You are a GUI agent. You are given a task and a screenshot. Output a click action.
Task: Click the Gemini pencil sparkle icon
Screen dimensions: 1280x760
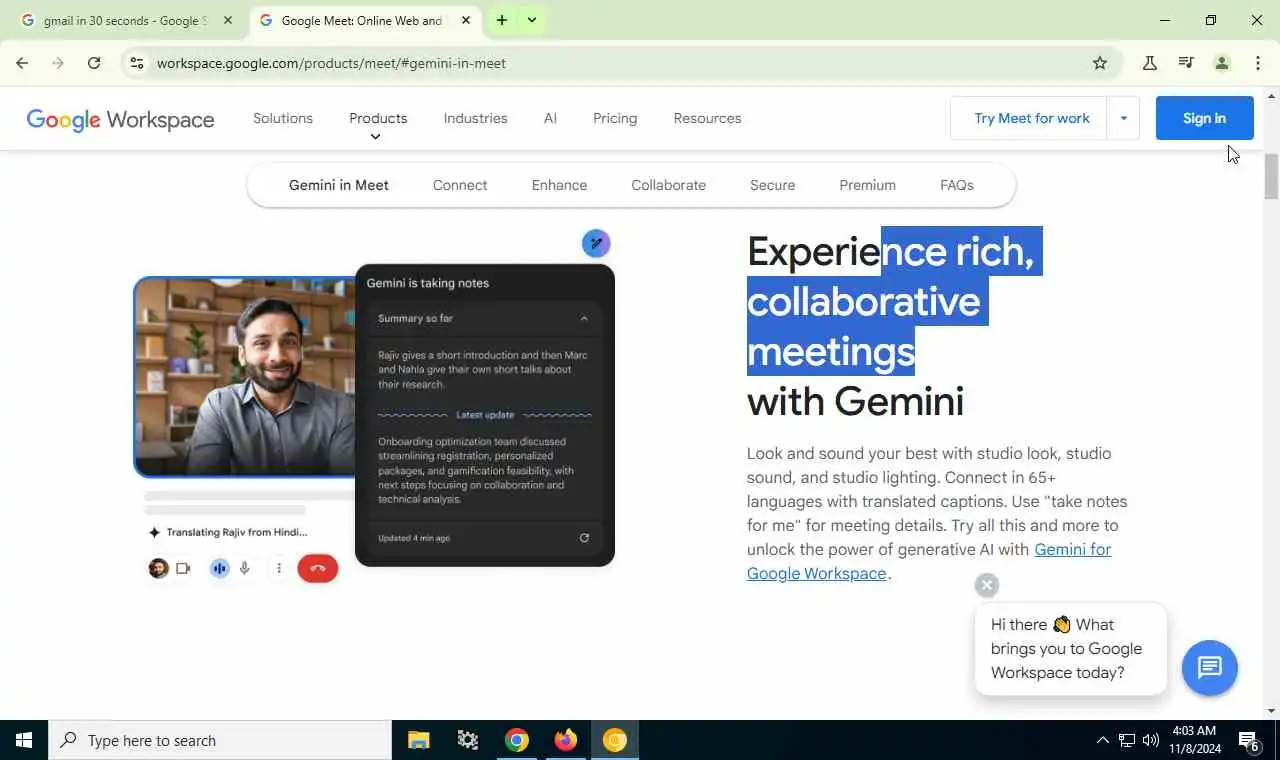click(596, 243)
